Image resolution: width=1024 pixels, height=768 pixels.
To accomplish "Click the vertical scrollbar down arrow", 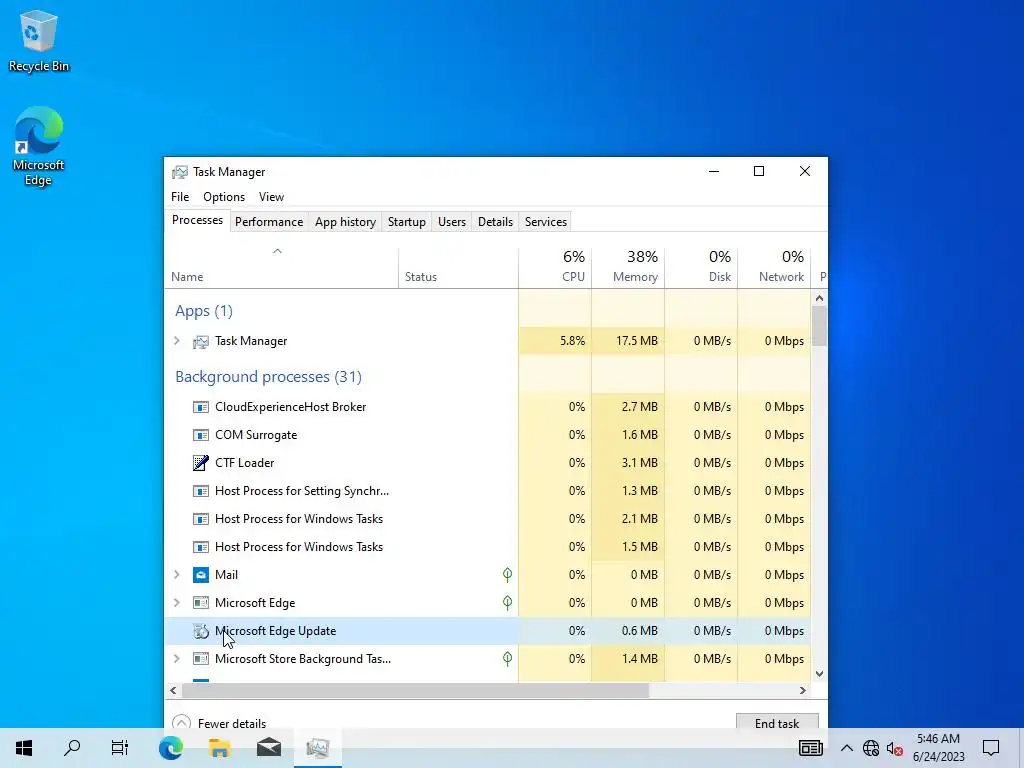I will point(820,674).
